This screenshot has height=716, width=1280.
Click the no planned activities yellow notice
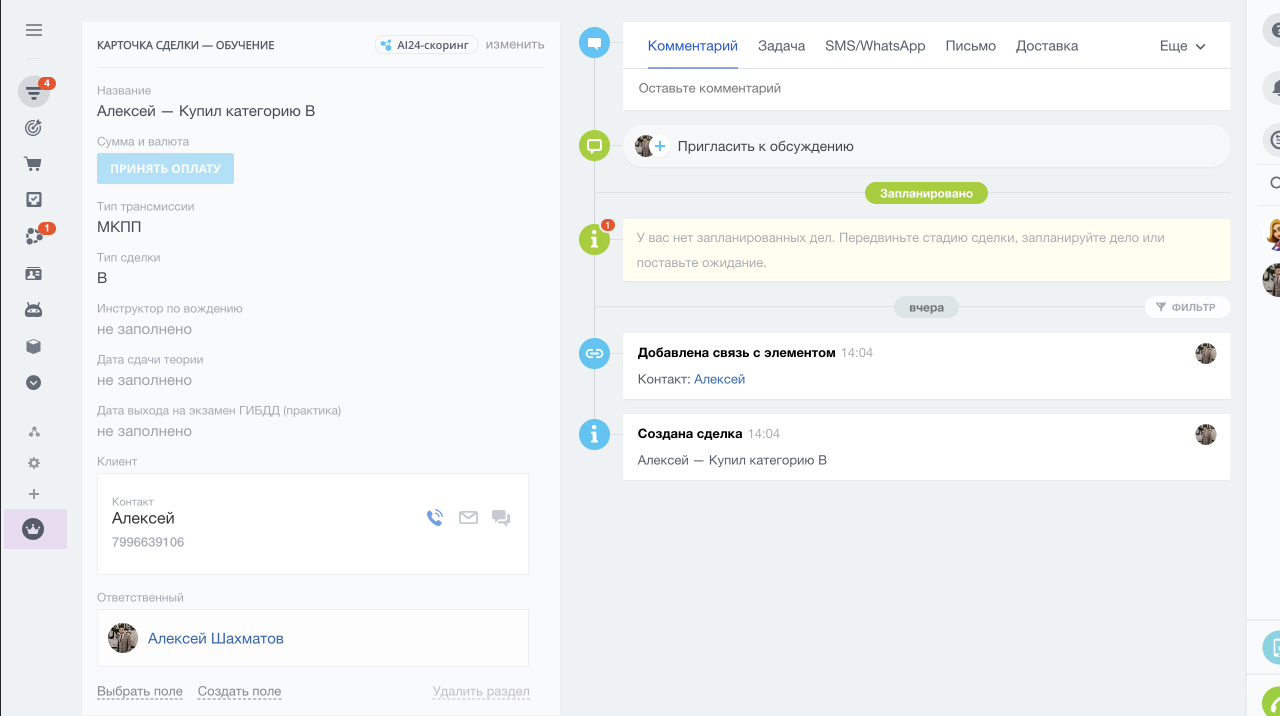[927, 250]
